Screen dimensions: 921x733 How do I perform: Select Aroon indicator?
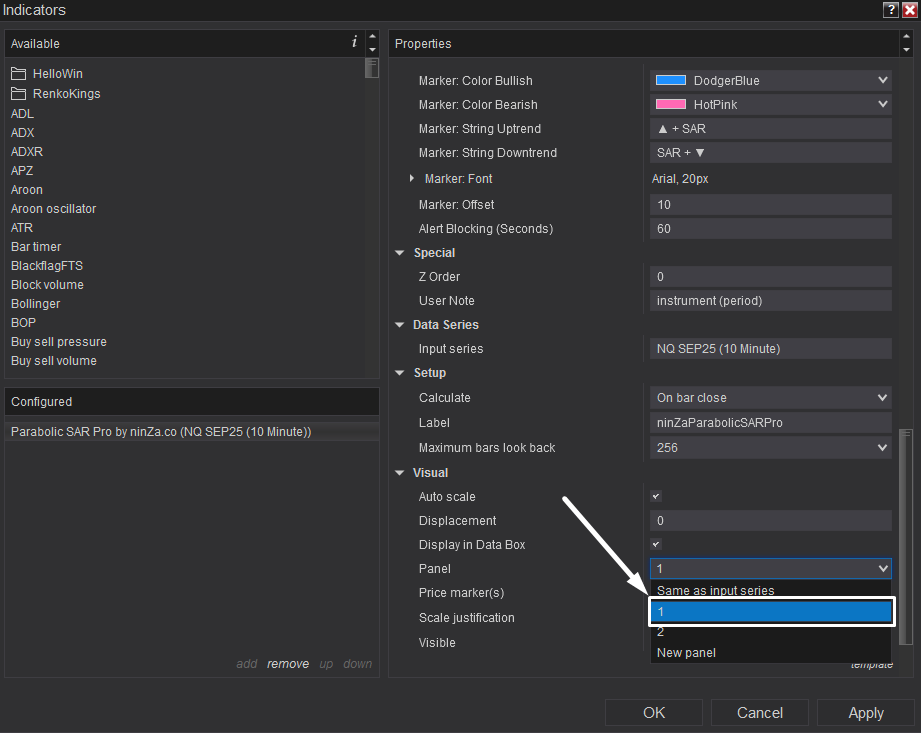pyautogui.click(x=26, y=190)
